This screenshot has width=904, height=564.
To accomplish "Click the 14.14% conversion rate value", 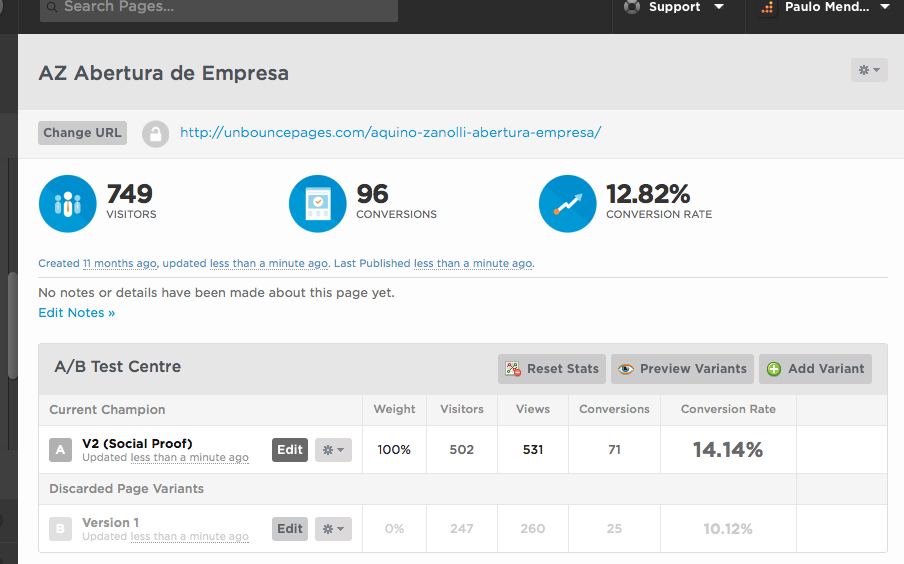I will click(x=728, y=450).
